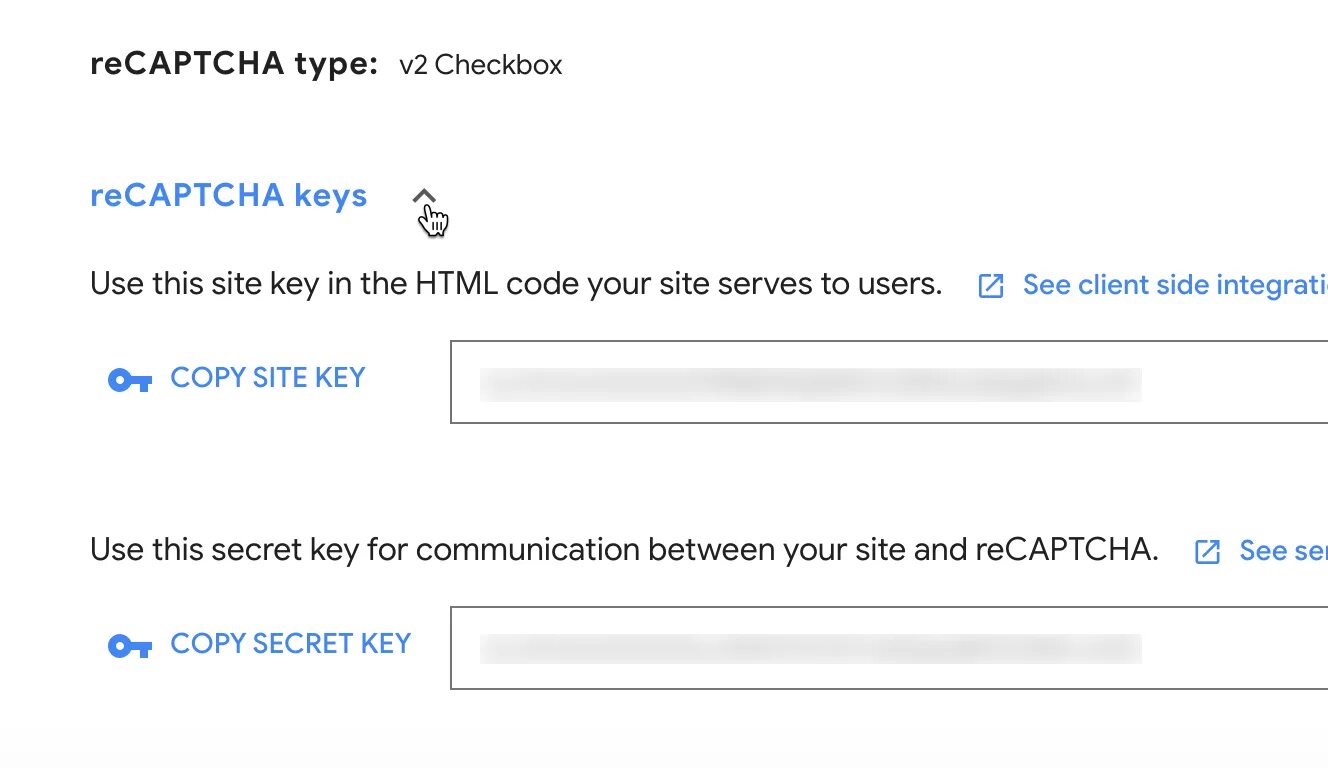Click the secret key communication description
Screen dimensions: 1328x768
click(x=624, y=550)
